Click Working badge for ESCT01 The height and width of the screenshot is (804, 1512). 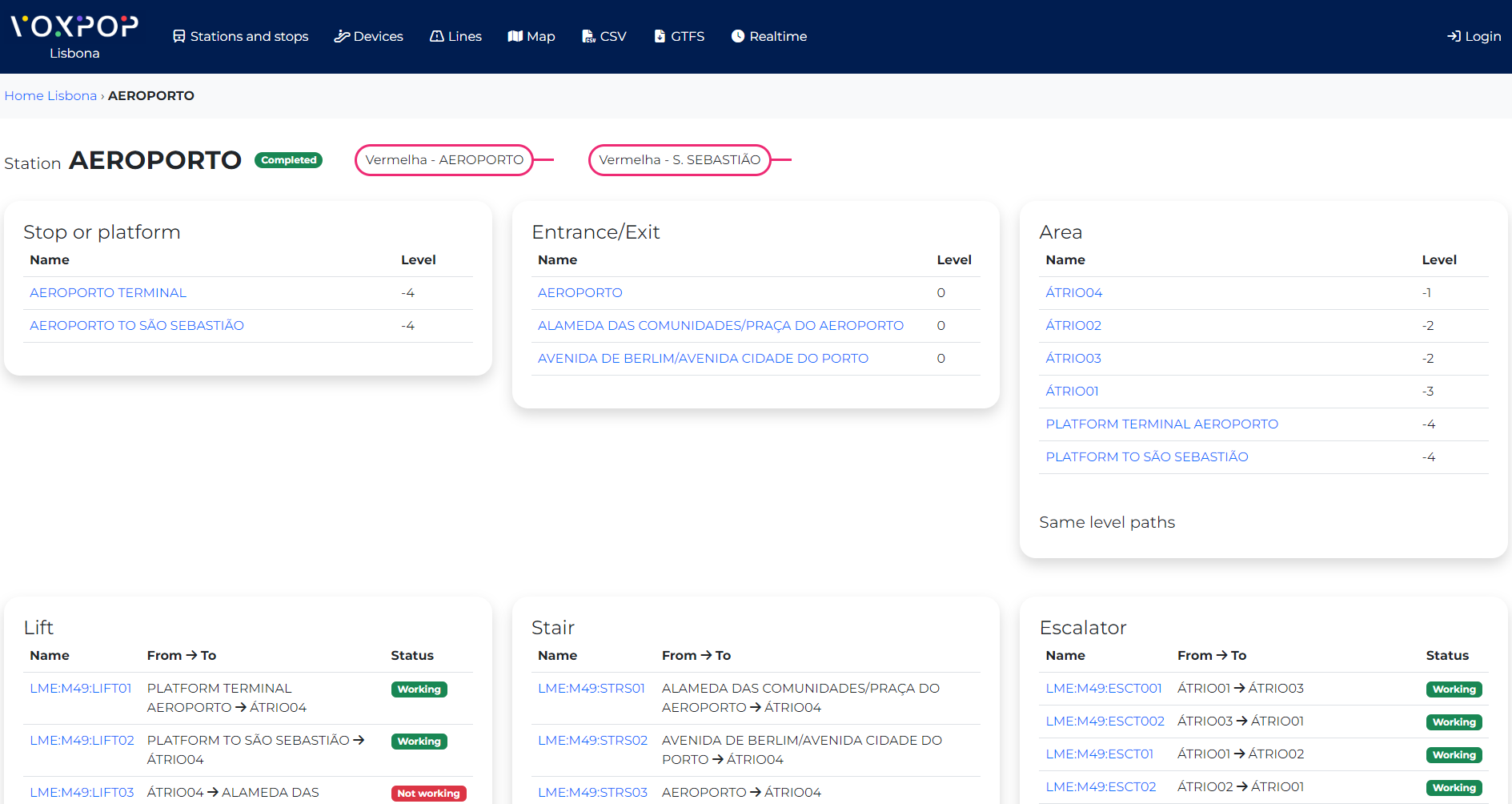coord(1454,755)
